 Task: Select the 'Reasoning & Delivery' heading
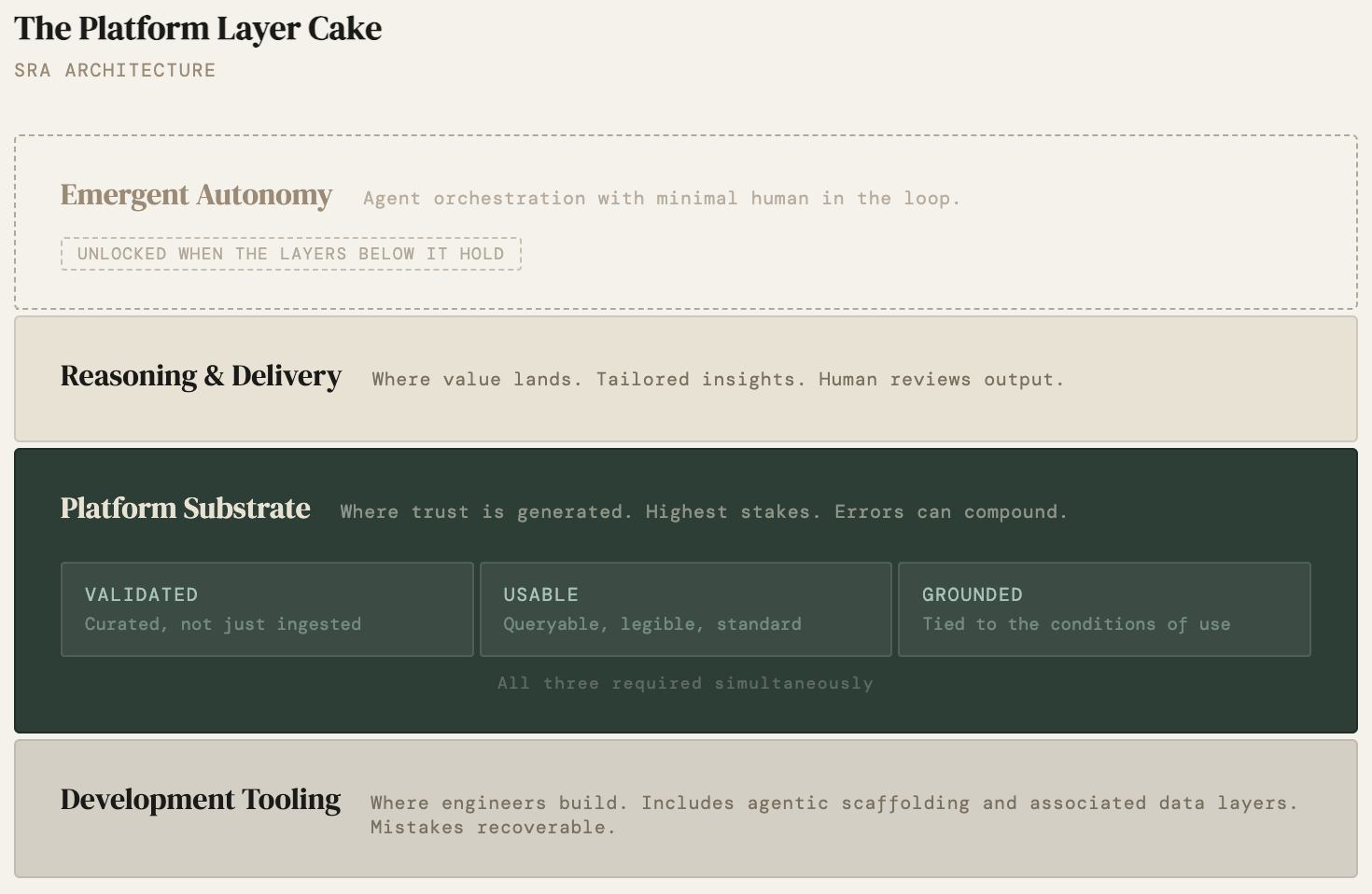[x=201, y=376]
